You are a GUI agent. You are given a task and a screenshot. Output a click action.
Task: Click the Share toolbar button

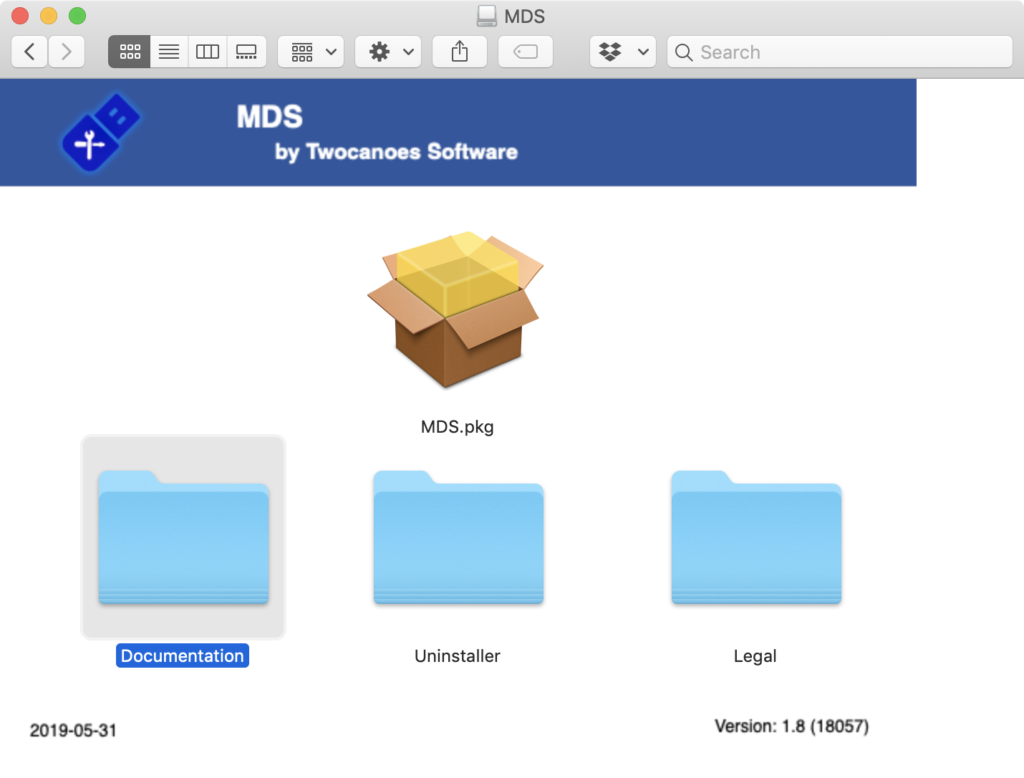point(460,52)
